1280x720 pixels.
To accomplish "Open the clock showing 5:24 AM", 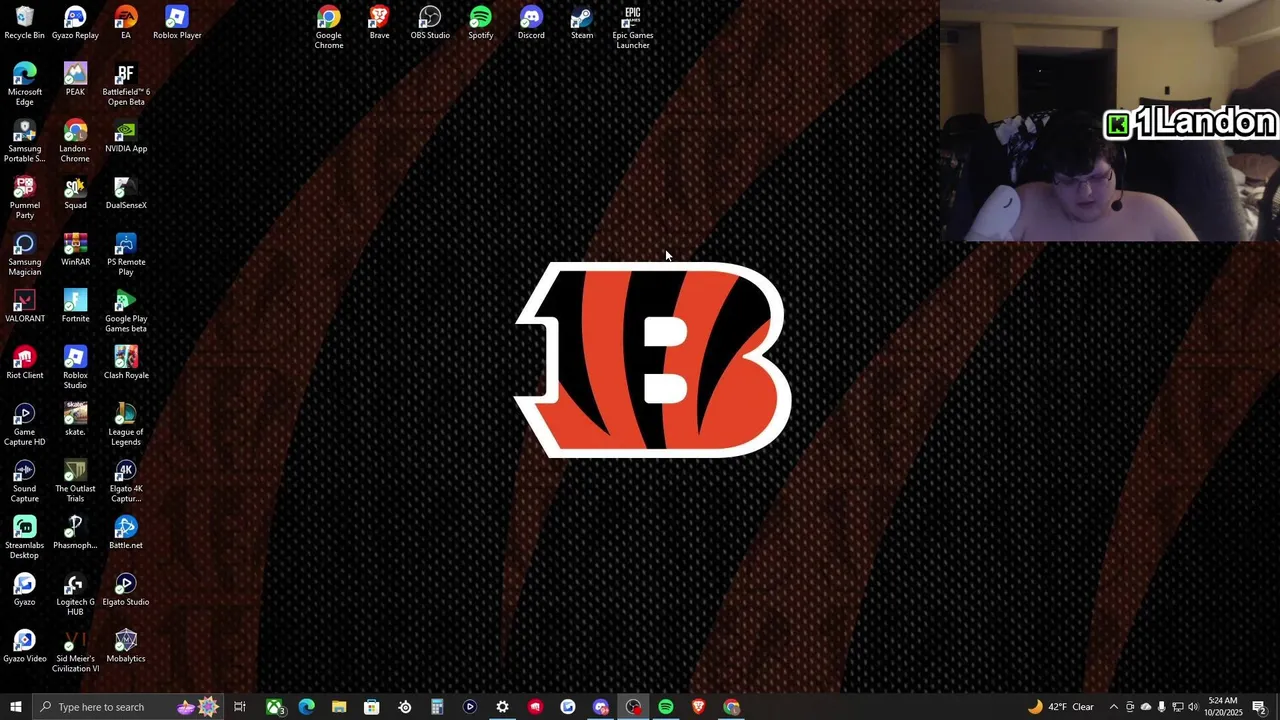I will click(x=1222, y=707).
